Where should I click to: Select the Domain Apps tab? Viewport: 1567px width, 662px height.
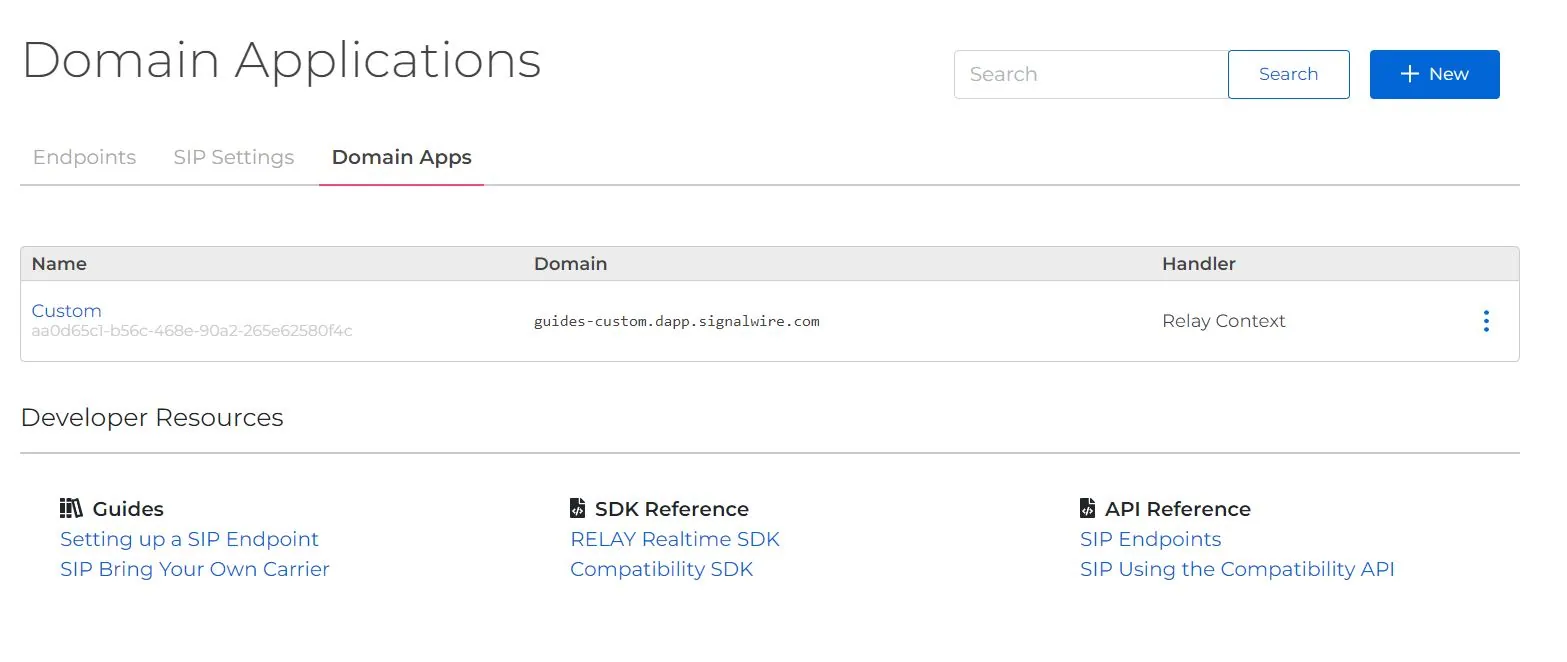pyautogui.click(x=400, y=157)
